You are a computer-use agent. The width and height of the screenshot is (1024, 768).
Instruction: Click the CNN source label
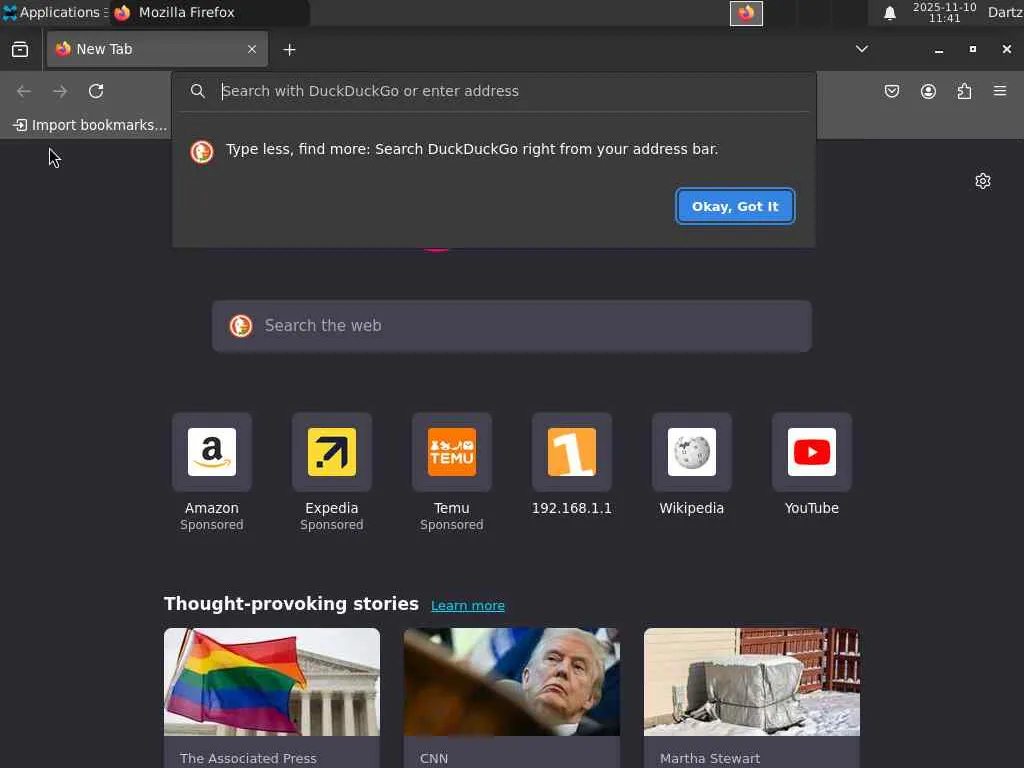tap(434, 758)
